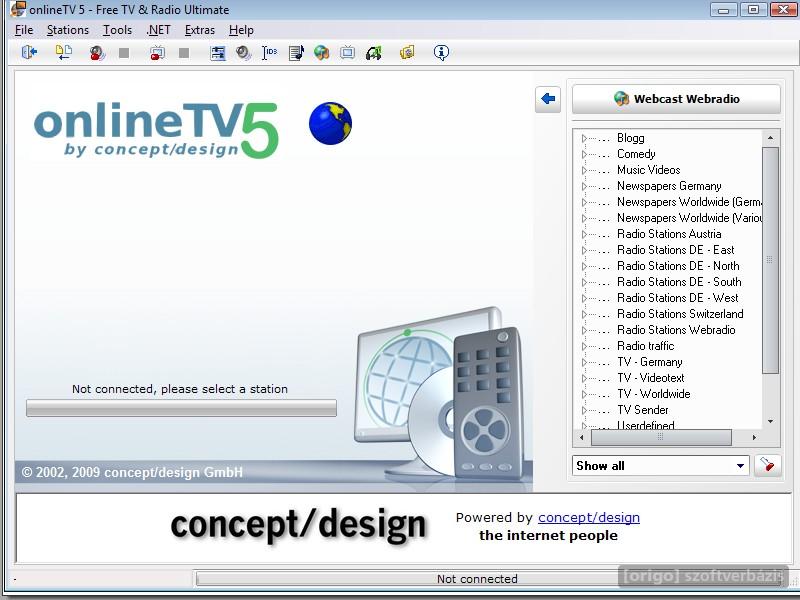Click the headphones music toolbar icon
Image resolution: width=800 pixels, height=600 pixels.
tap(373, 53)
